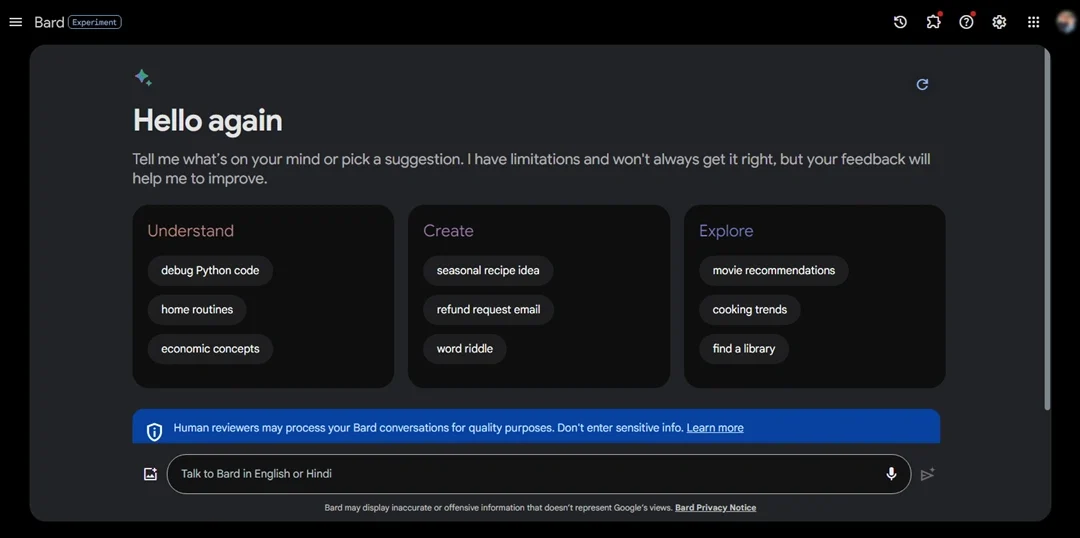Click the Bard sparkle logo
Screen dimensions: 1080x538
pyautogui.click(x=143, y=77)
